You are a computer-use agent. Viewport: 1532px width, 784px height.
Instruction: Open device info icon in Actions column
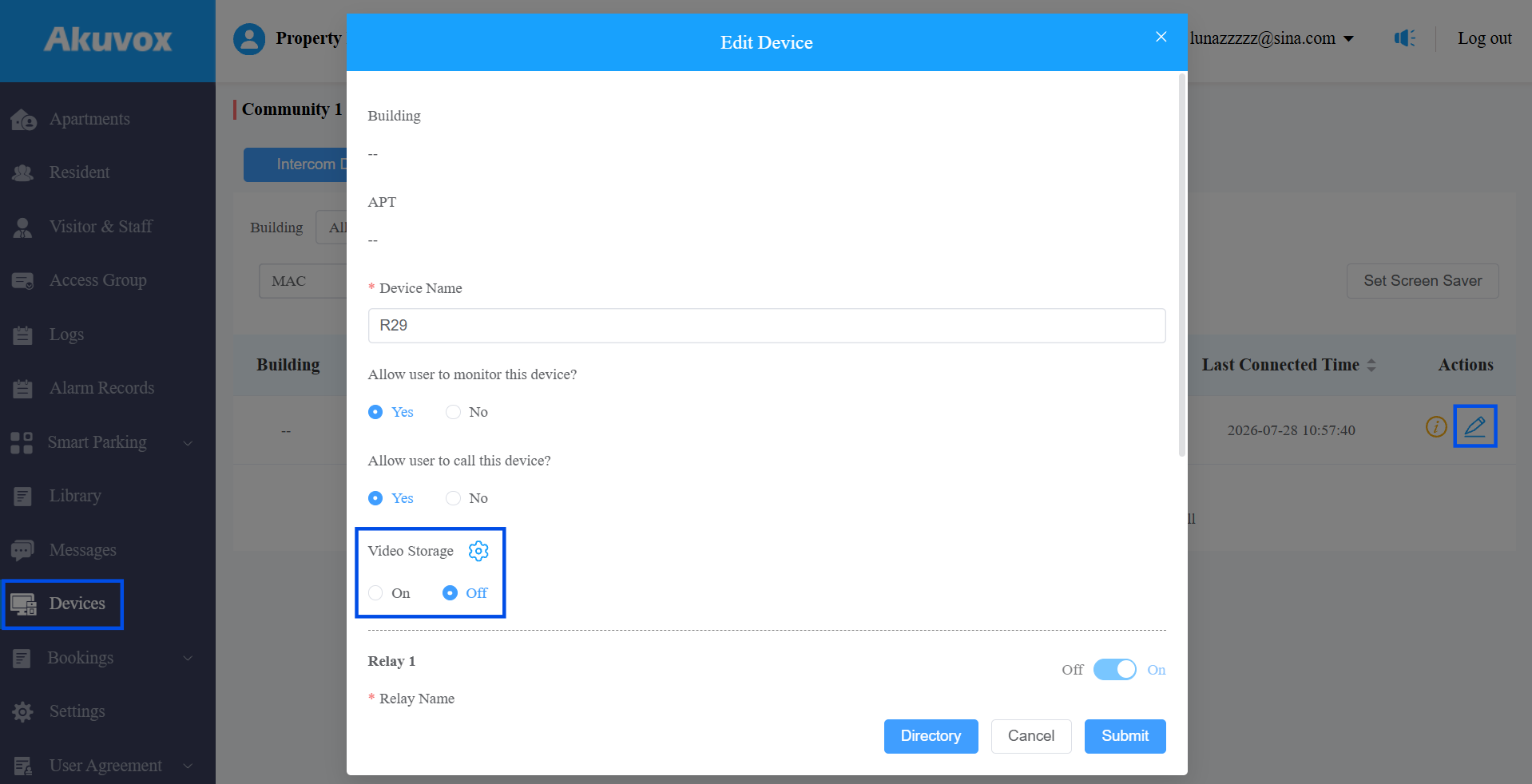[x=1436, y=427]
